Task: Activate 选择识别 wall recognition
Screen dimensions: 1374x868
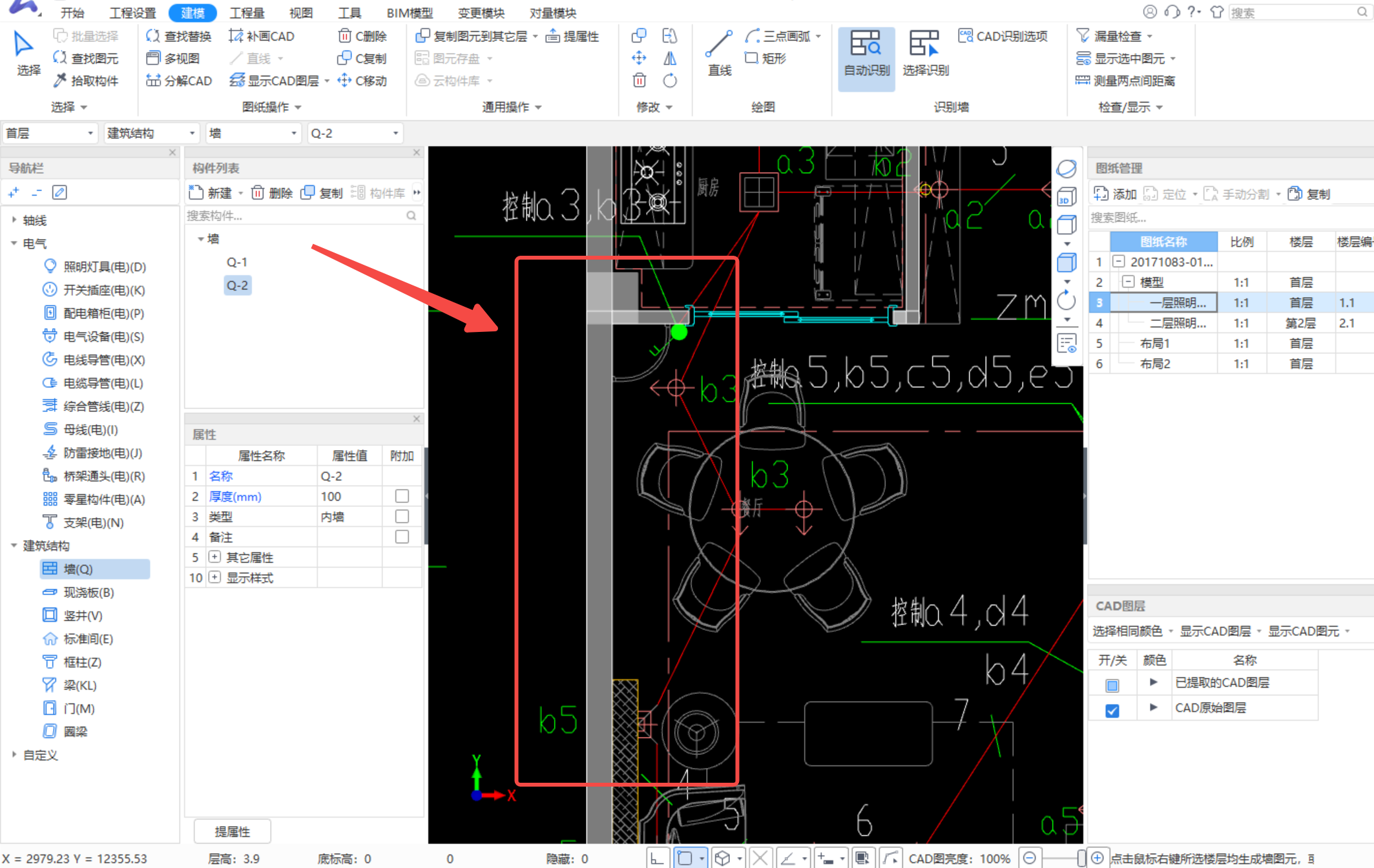Action: (925, 53)
